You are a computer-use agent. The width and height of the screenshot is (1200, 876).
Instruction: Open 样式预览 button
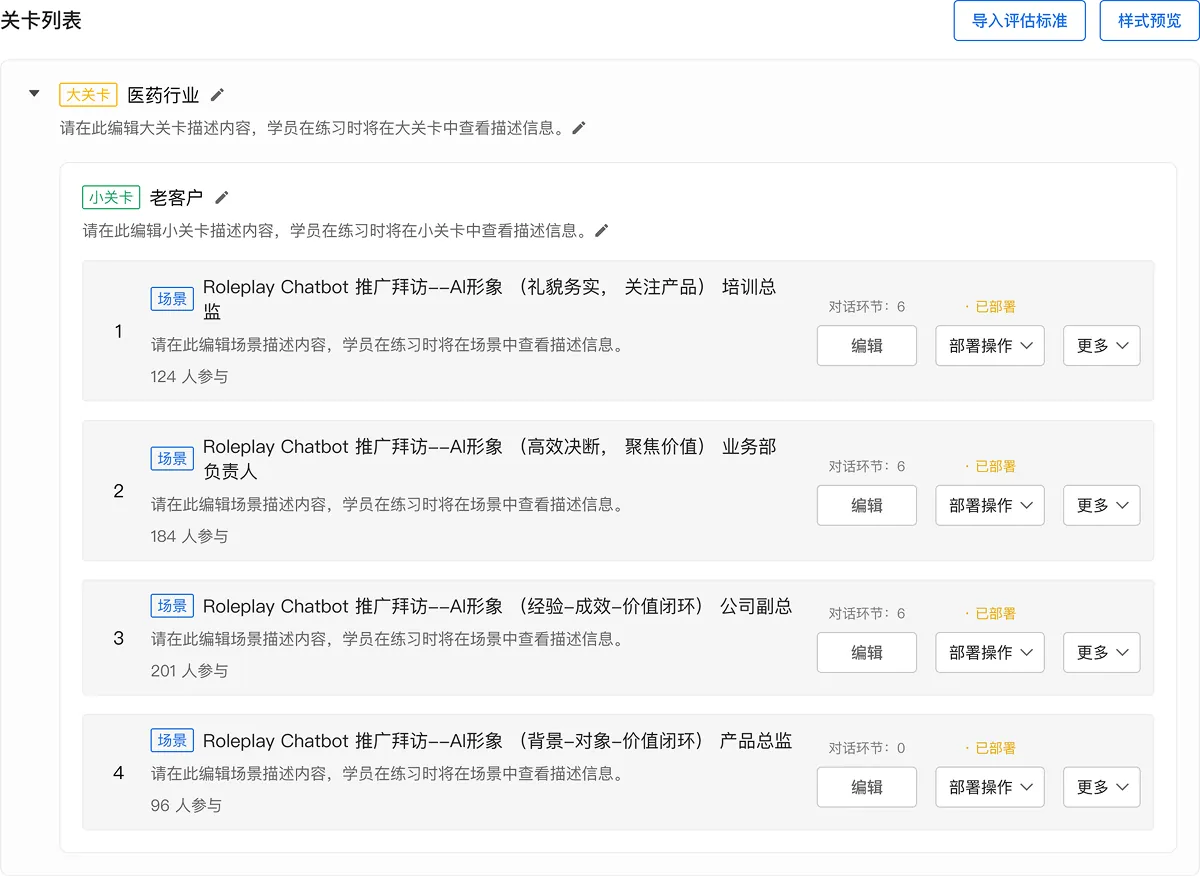1149,21
